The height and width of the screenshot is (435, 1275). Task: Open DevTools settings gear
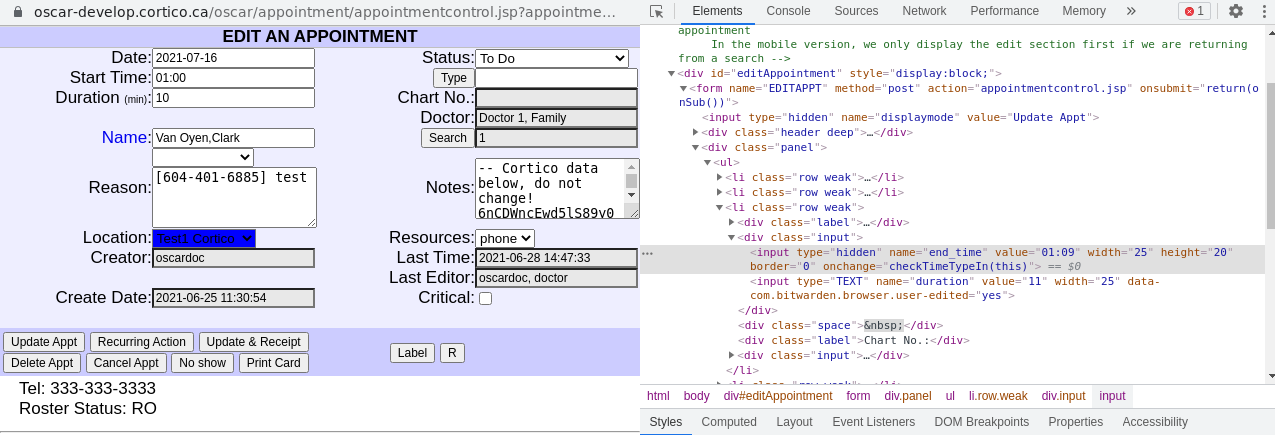pyautogui.click(x=1236, y=11)
